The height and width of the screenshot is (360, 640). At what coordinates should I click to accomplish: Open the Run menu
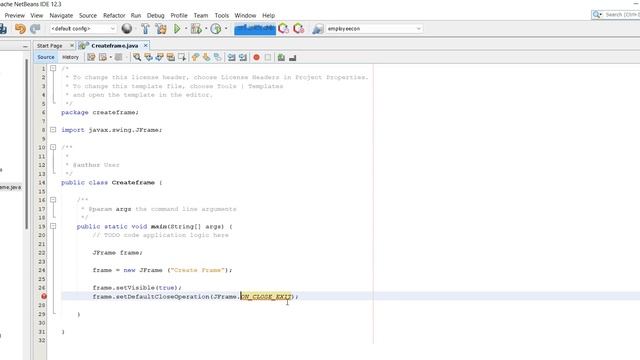(136, 16)
